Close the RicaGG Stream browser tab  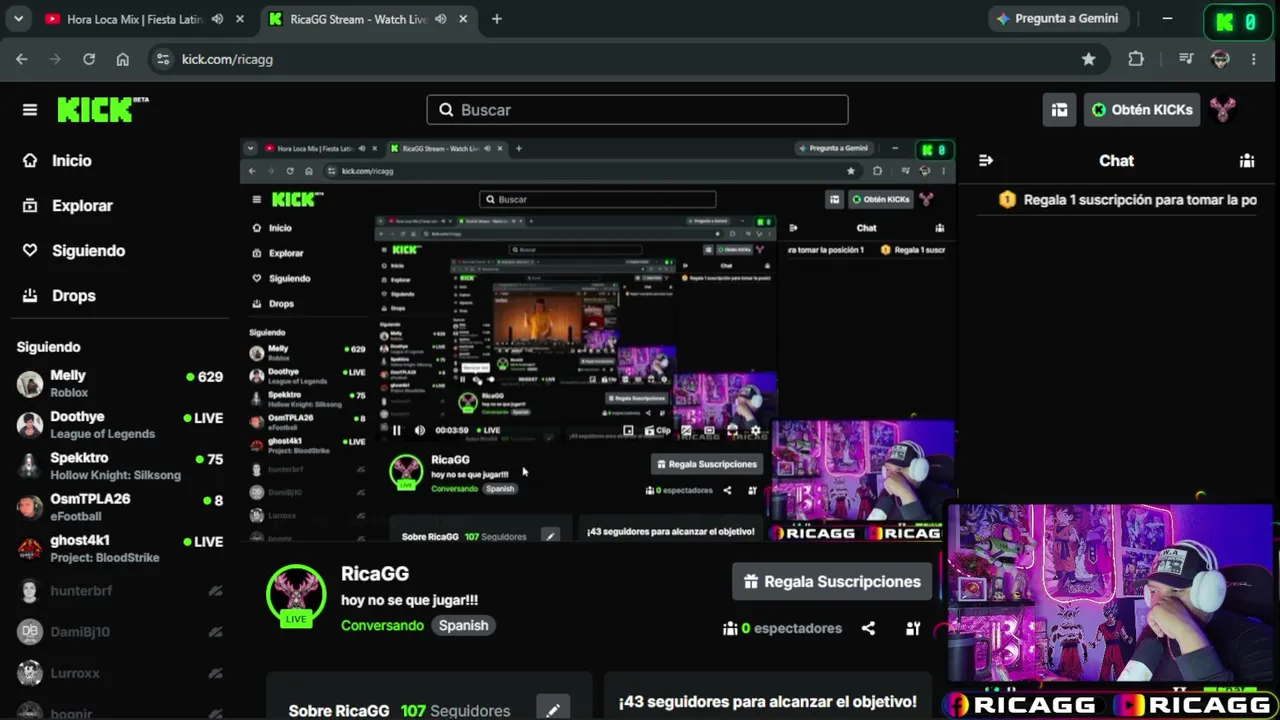[x=463, y=19]
